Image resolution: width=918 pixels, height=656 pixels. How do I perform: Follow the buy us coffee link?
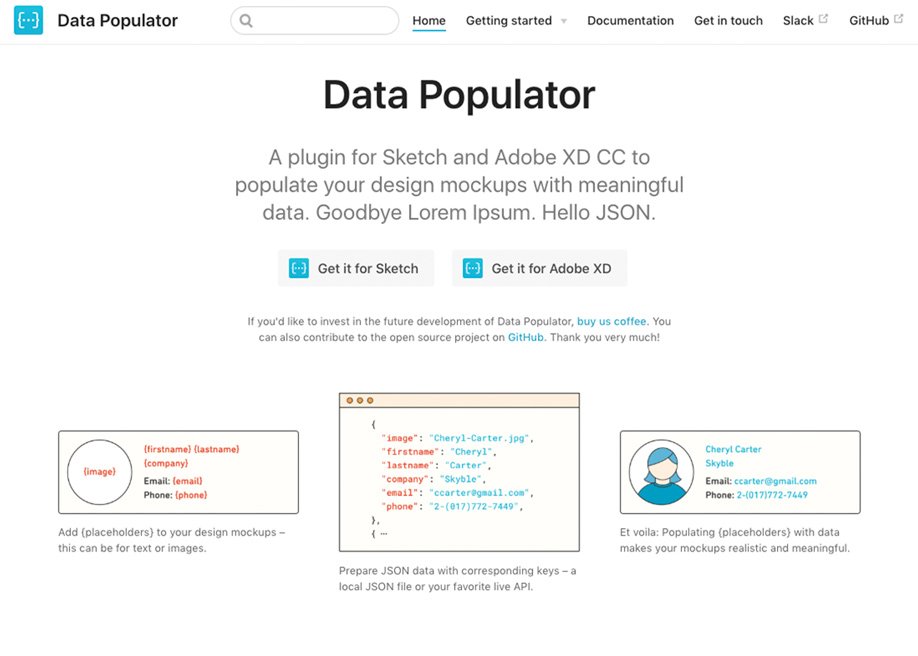click(x=612, y=322)
